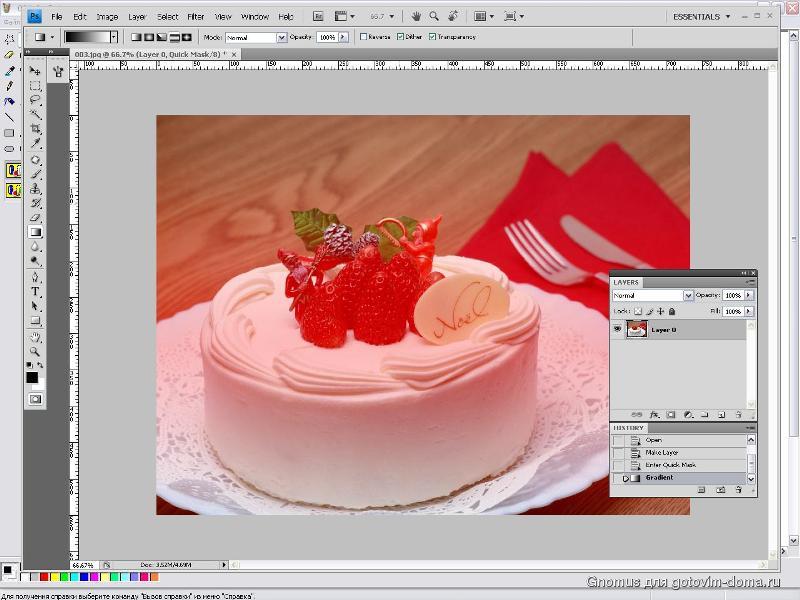800x600 pixels.
Task: Add a layer style with fx icon
Action: tap(655, 415)
